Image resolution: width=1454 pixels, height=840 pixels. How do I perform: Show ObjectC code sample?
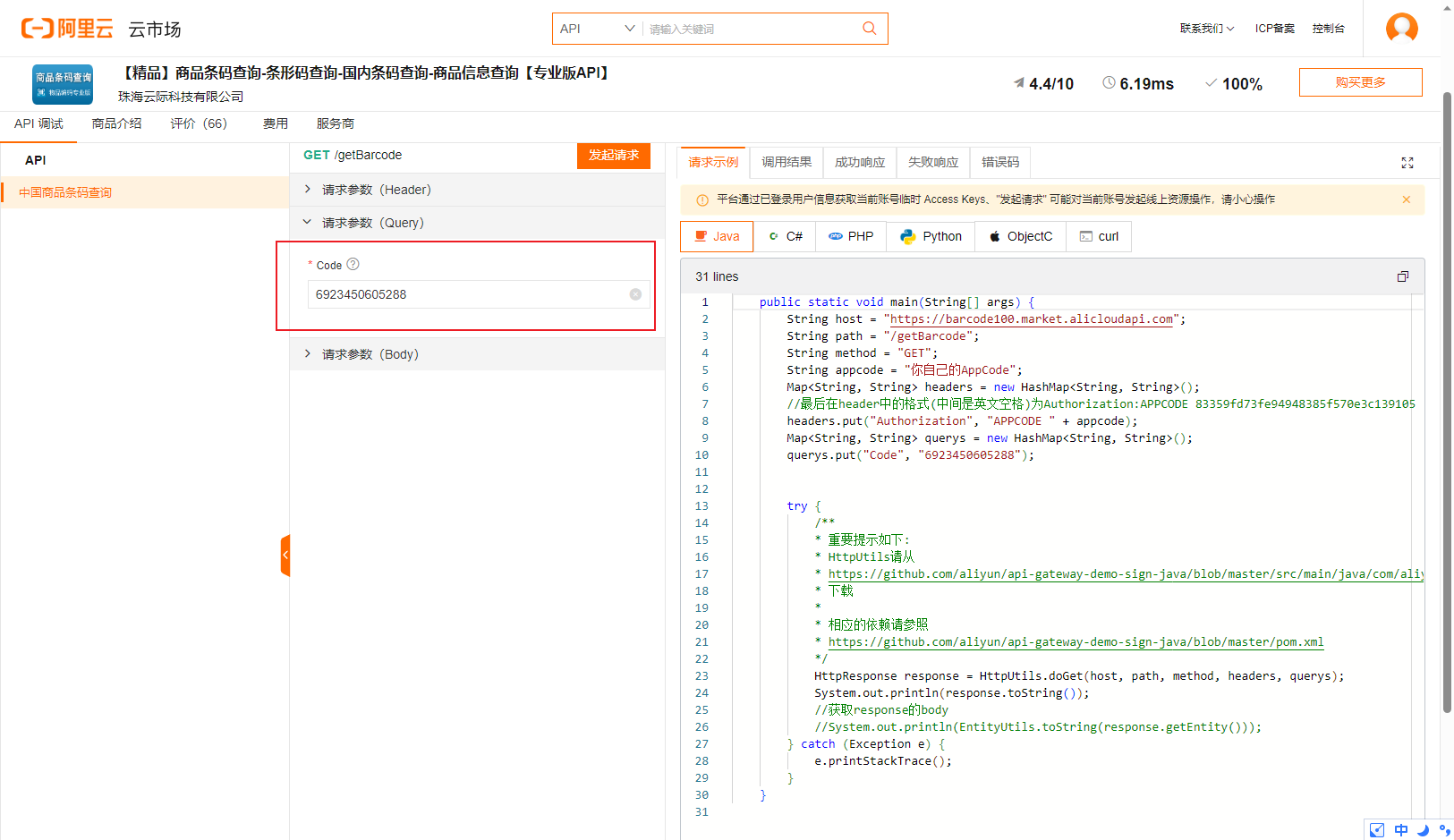pos(1020,236)
